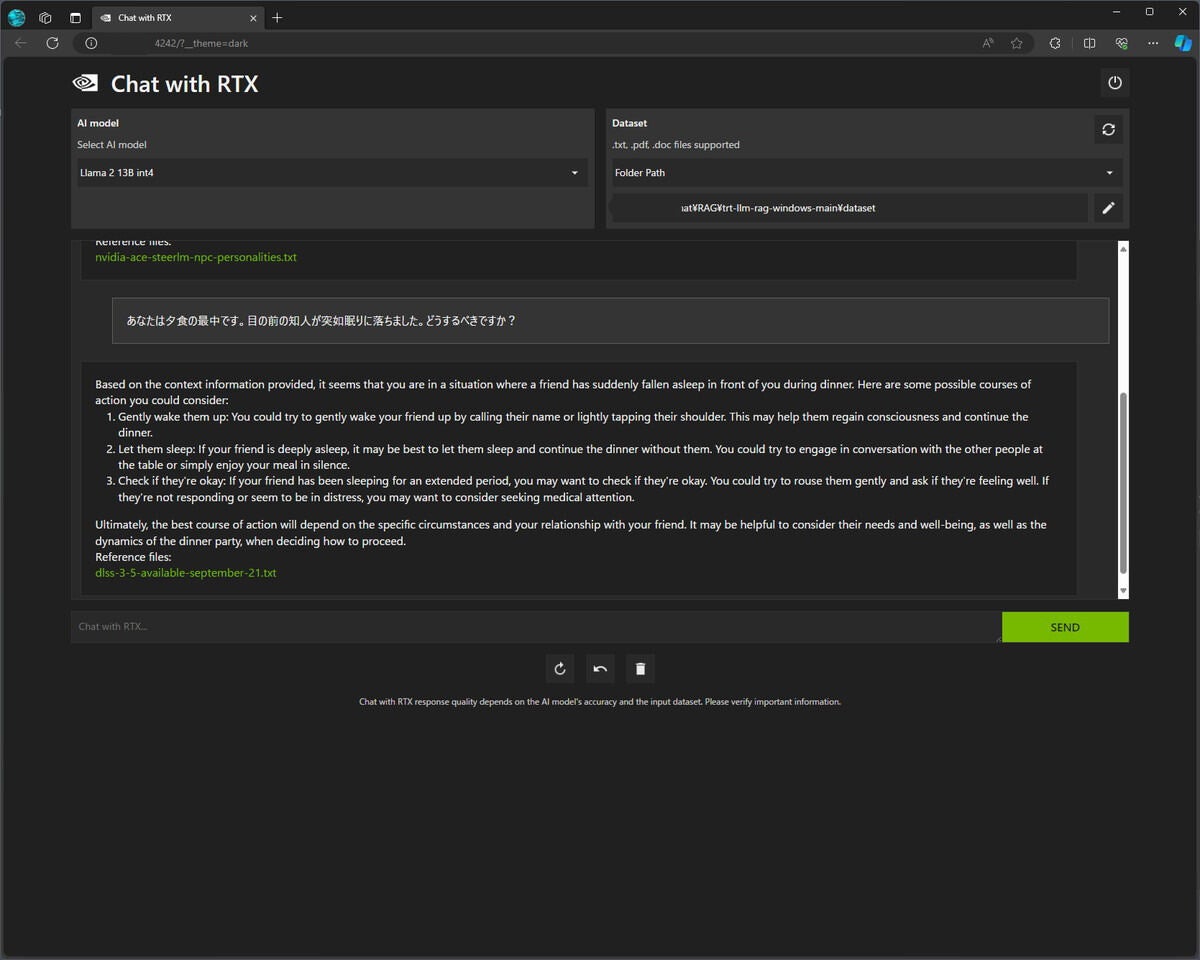Screen dimensions: 1200x960
Task: Open split screen from the browser toolbar
Action: click(1089, 43)
